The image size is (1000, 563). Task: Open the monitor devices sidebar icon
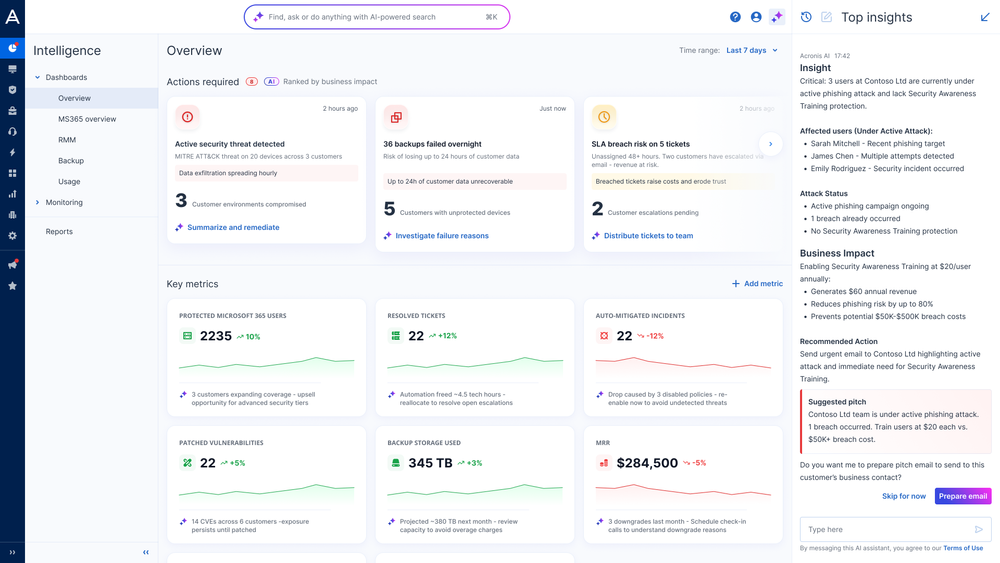coord(12,69)
